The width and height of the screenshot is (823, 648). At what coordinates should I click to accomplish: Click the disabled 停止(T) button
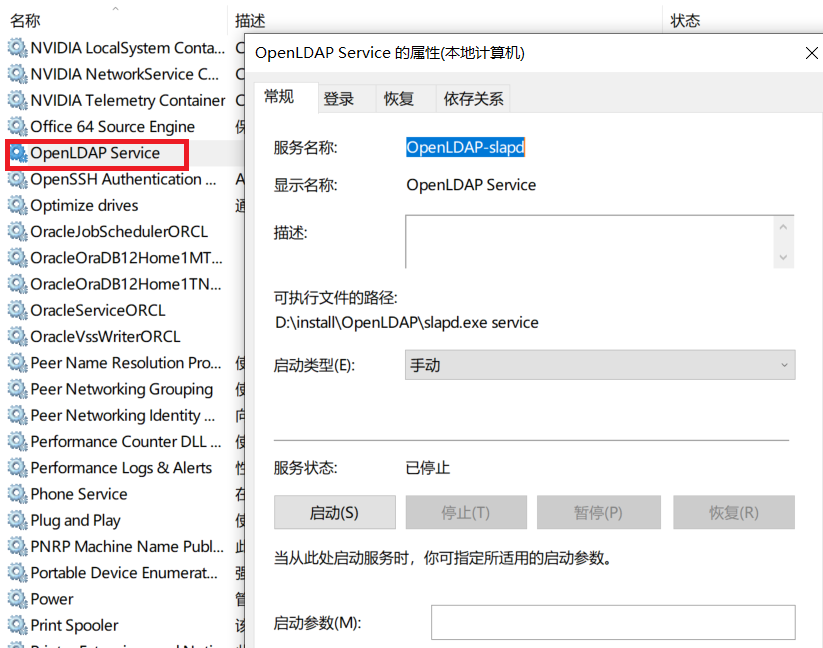tap(466, 512)
